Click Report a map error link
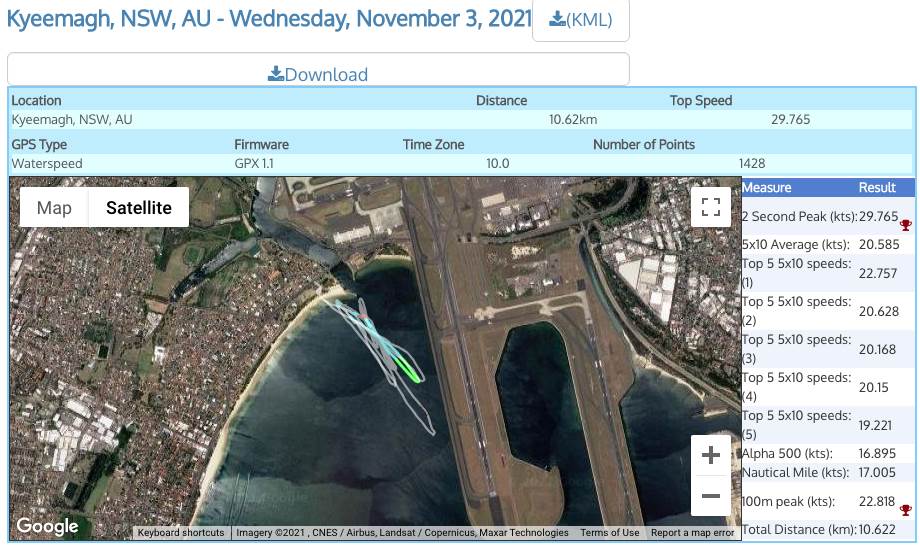 692,533
